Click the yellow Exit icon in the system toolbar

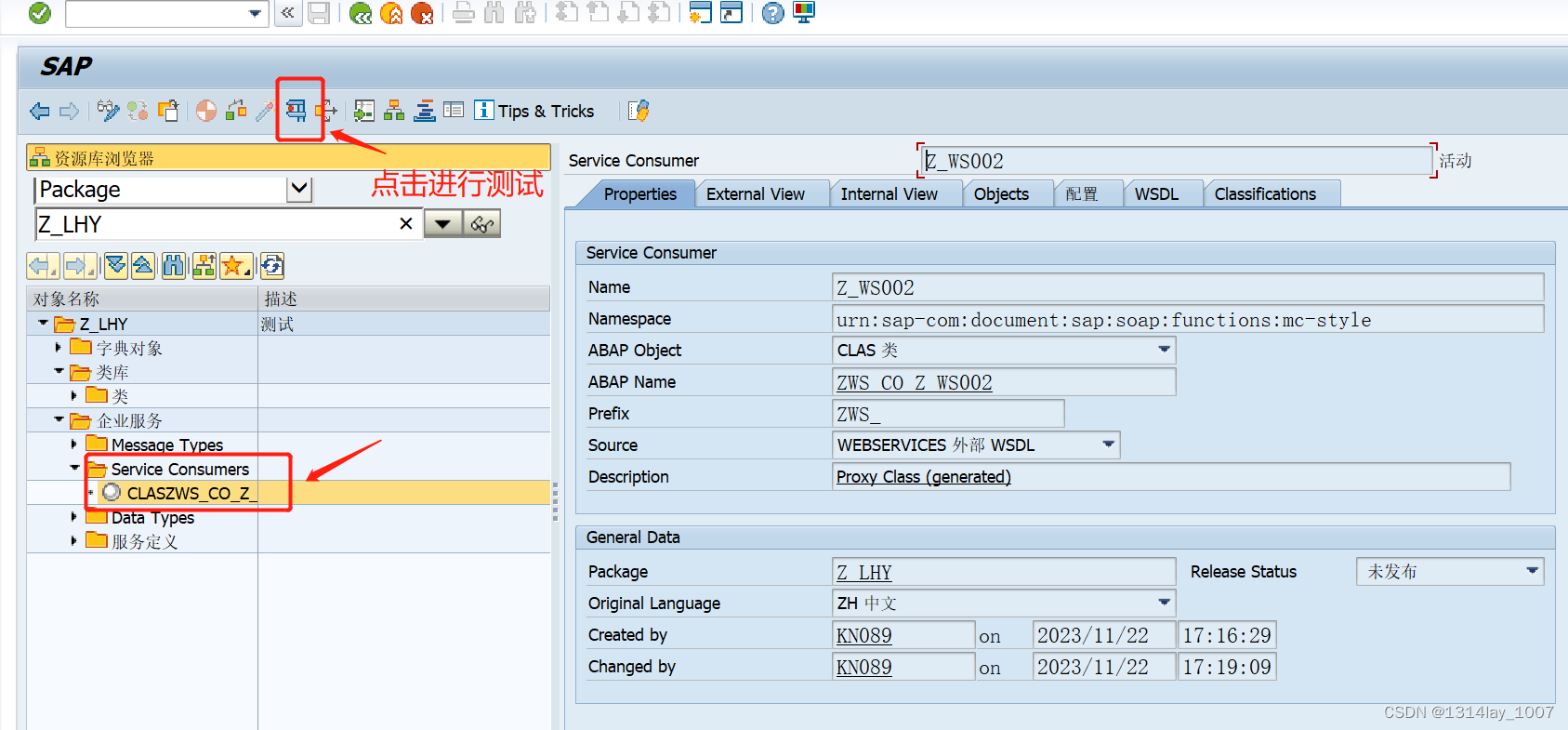point(391,13)
